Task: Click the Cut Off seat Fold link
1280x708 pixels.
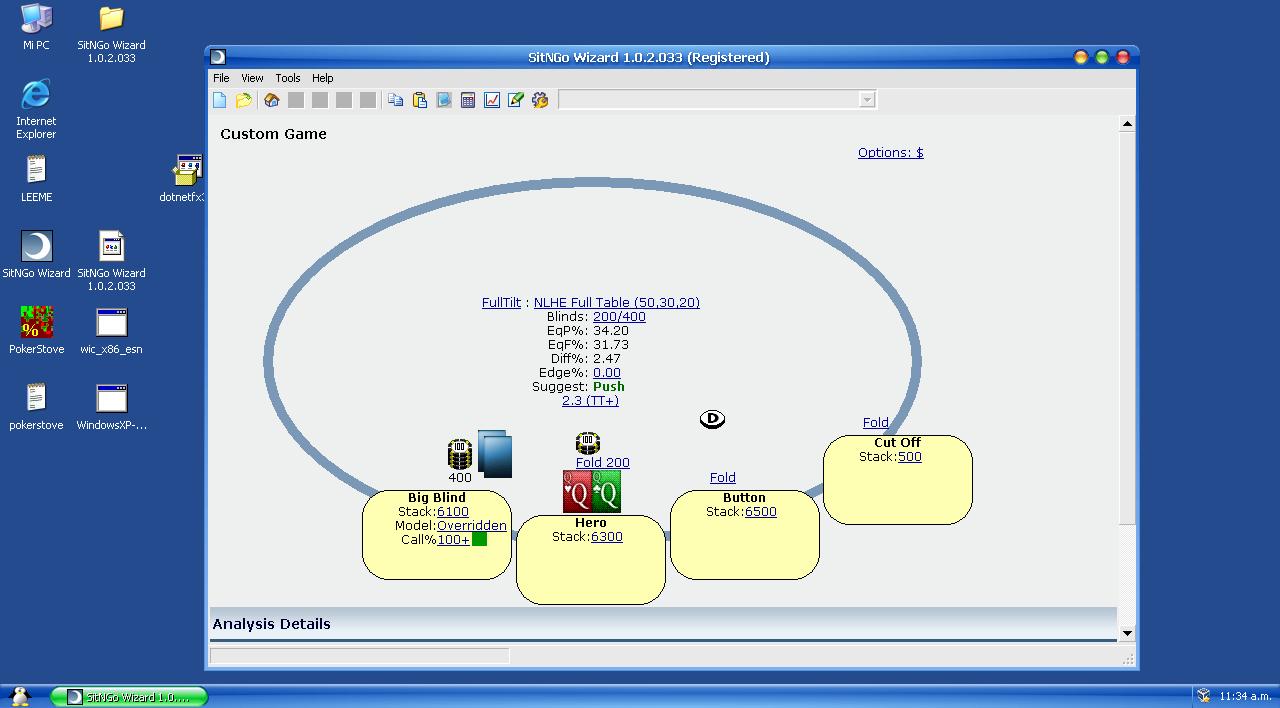Action: coord(876,423)
